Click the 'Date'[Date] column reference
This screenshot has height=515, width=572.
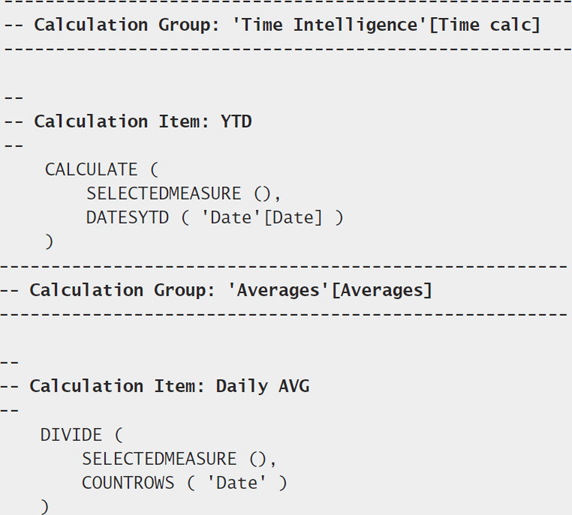262,218
